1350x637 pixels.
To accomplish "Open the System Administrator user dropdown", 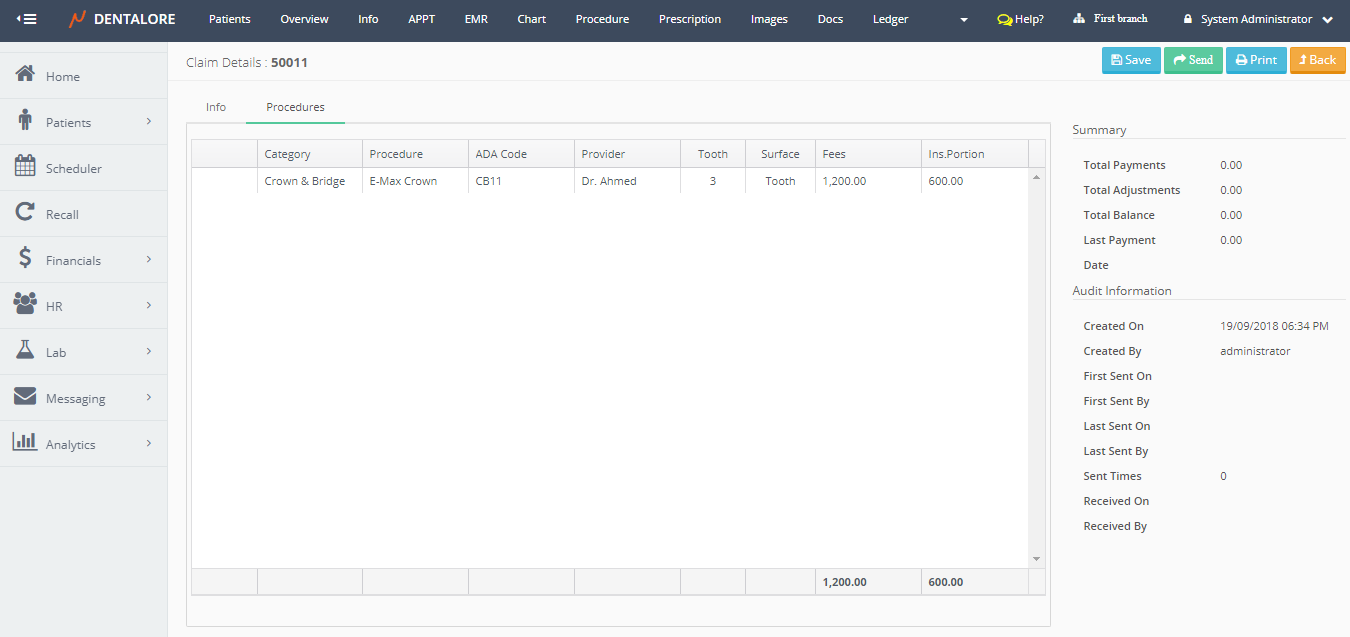I will [x=1257, y=19].
